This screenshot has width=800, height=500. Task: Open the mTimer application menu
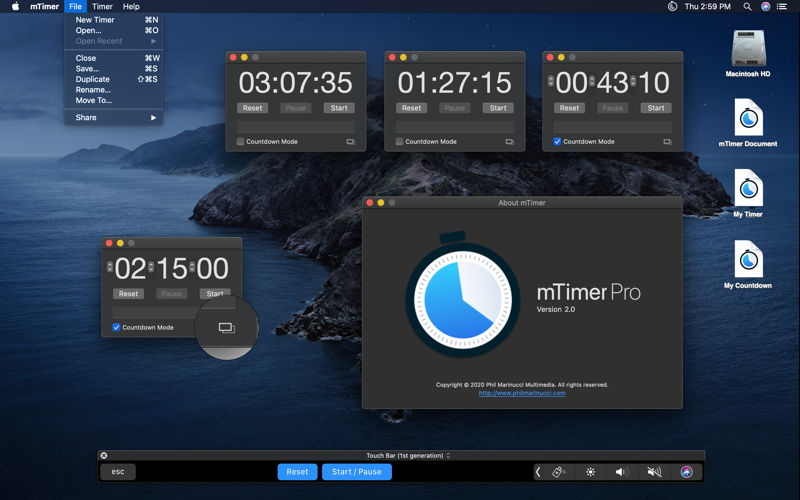44,7
